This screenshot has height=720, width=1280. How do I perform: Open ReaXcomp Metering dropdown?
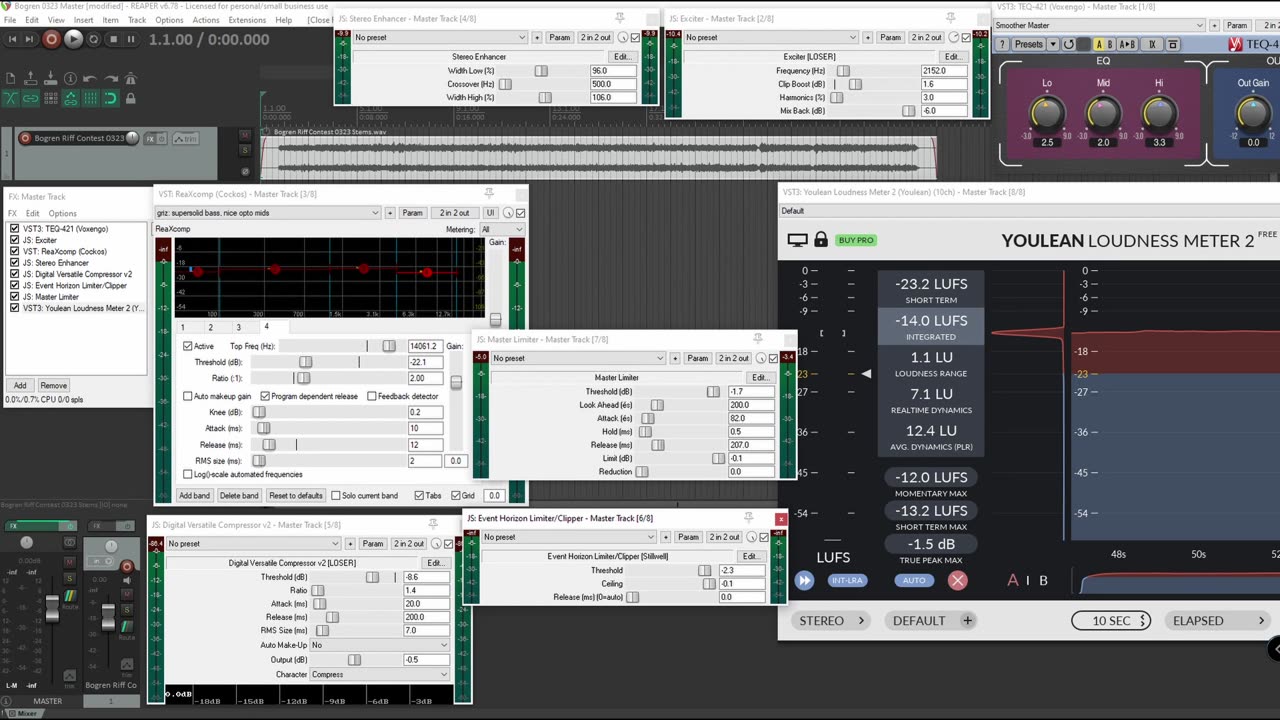tap(501, 229)
